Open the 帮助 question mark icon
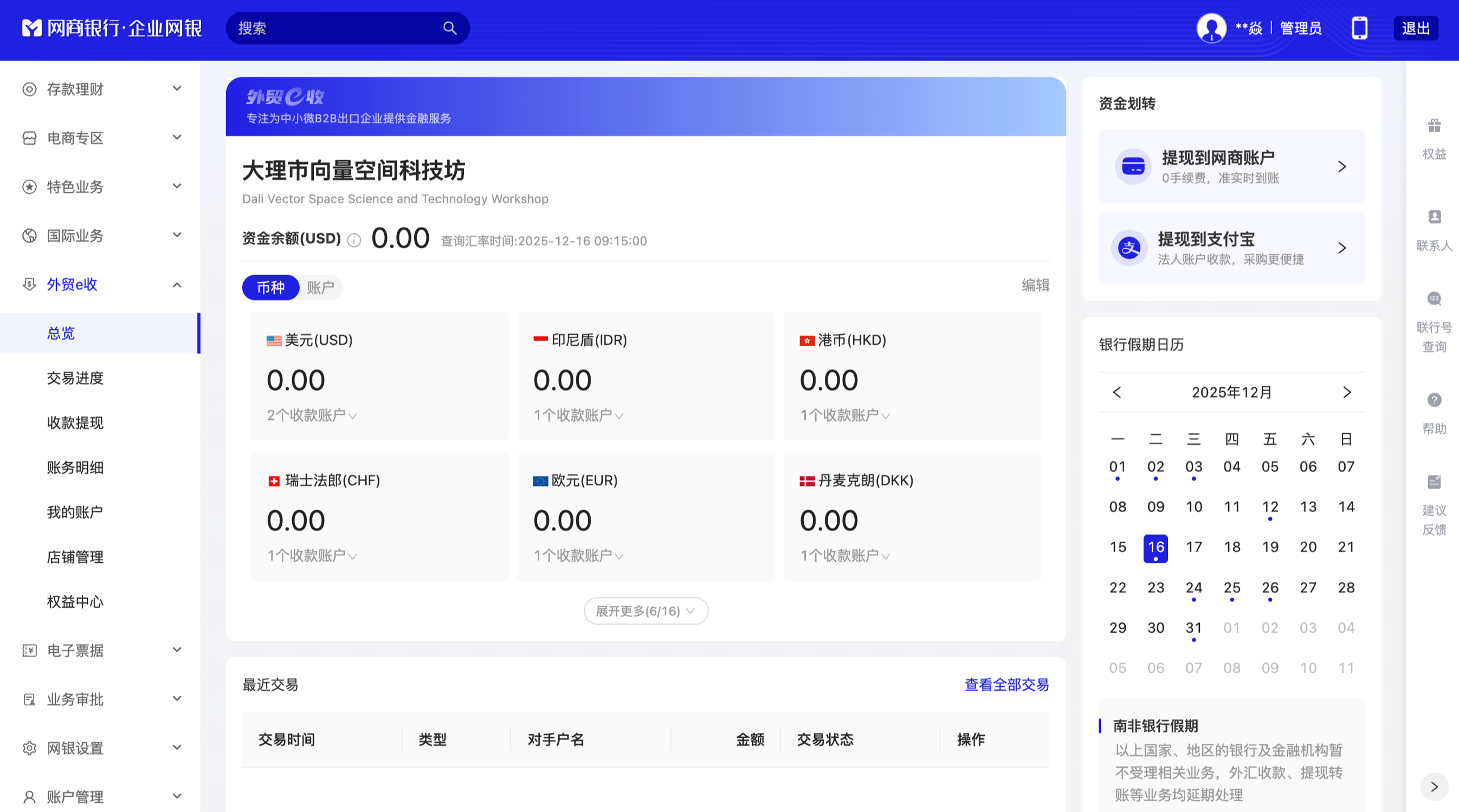The height and width of the screenshot is (812, 1459). point(1434,400)
